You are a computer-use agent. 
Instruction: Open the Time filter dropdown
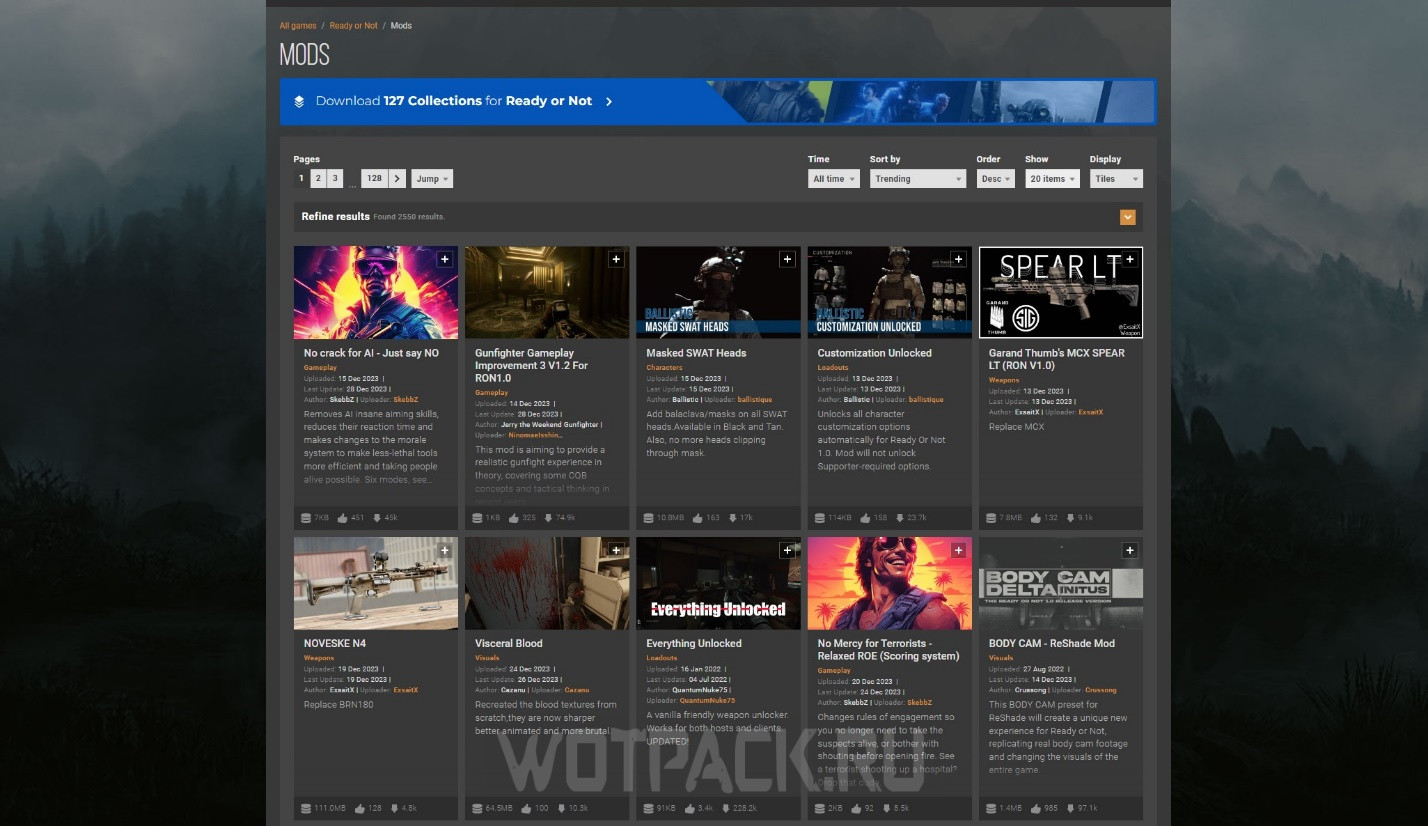click(x=833, y=179)
